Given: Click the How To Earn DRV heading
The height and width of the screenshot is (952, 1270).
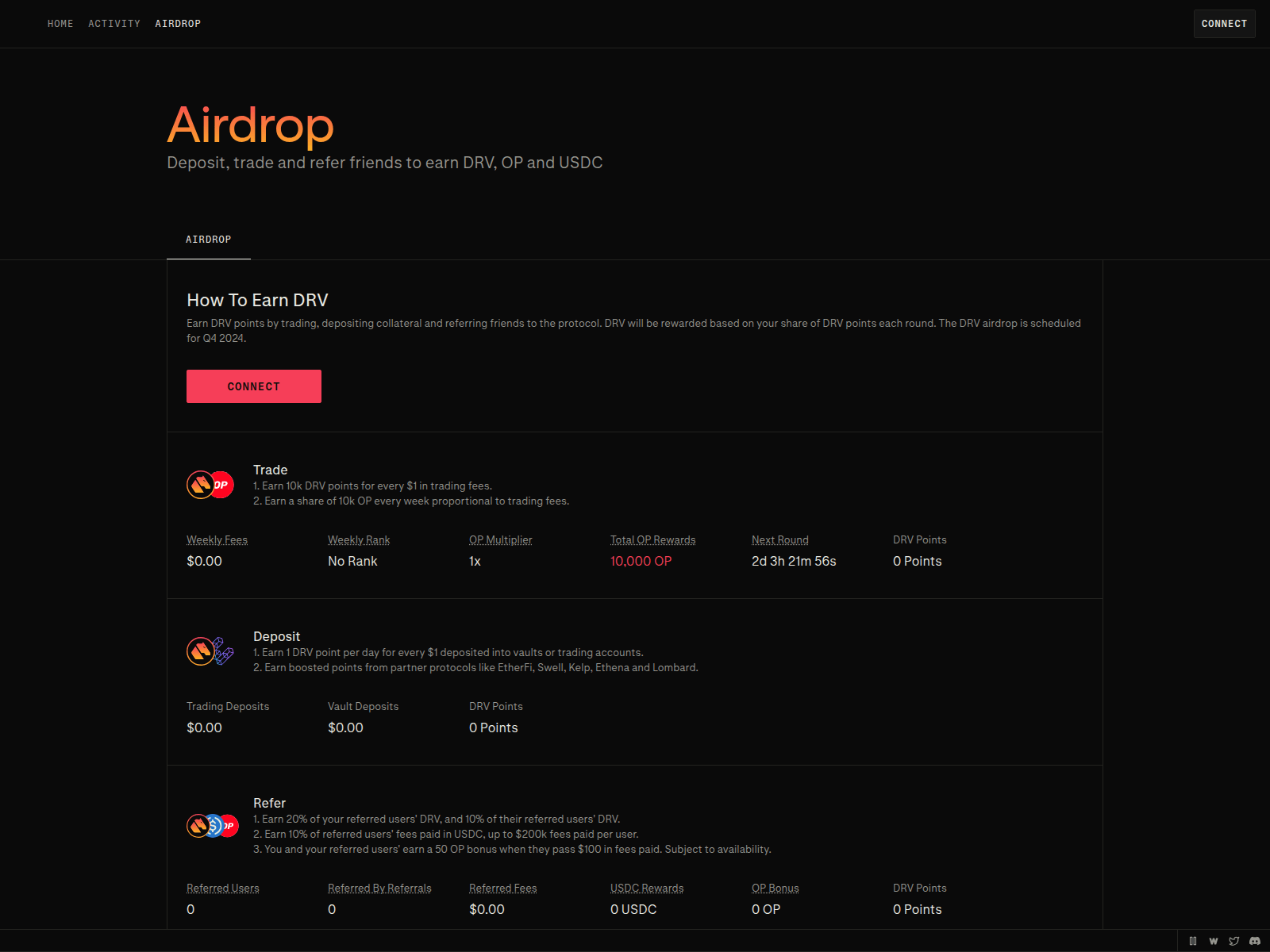Looking at the screenshot, I should click(x=257, y=300).
